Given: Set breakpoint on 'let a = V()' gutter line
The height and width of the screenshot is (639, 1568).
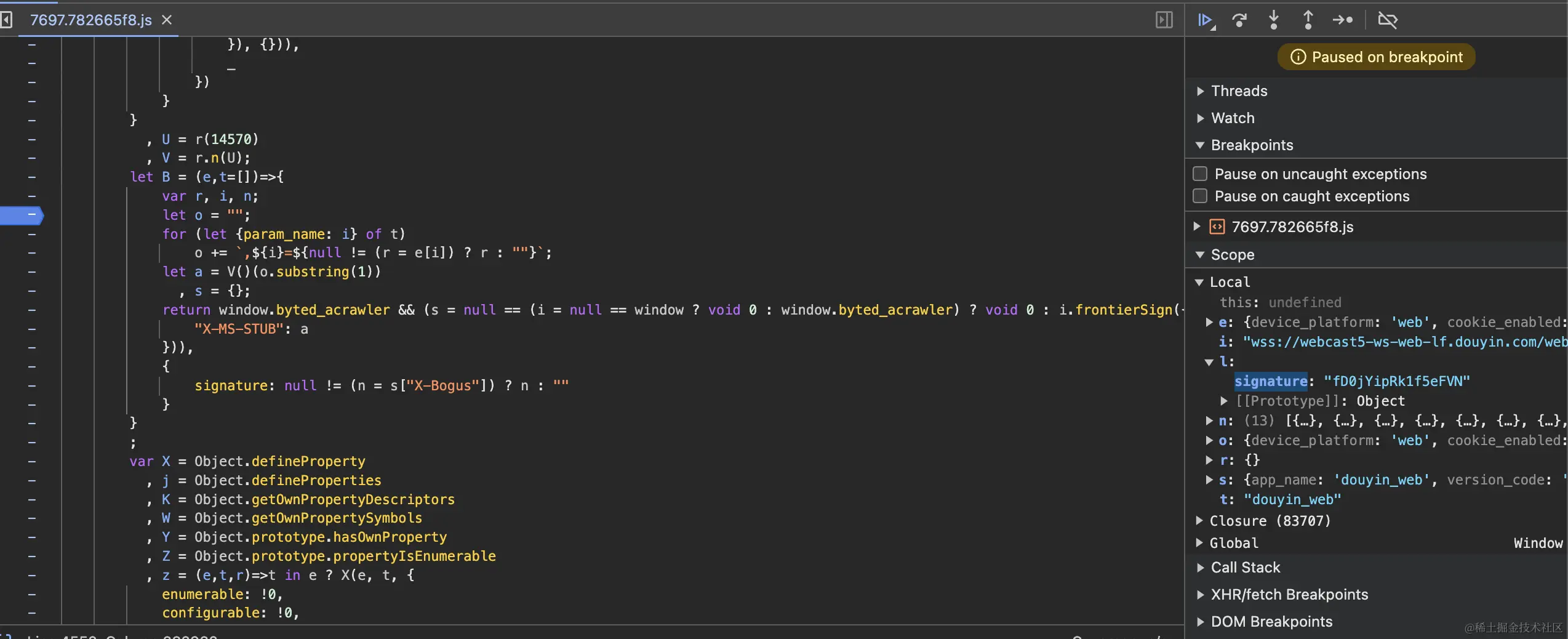Looking at the screenshot, I should click(31, 271).
